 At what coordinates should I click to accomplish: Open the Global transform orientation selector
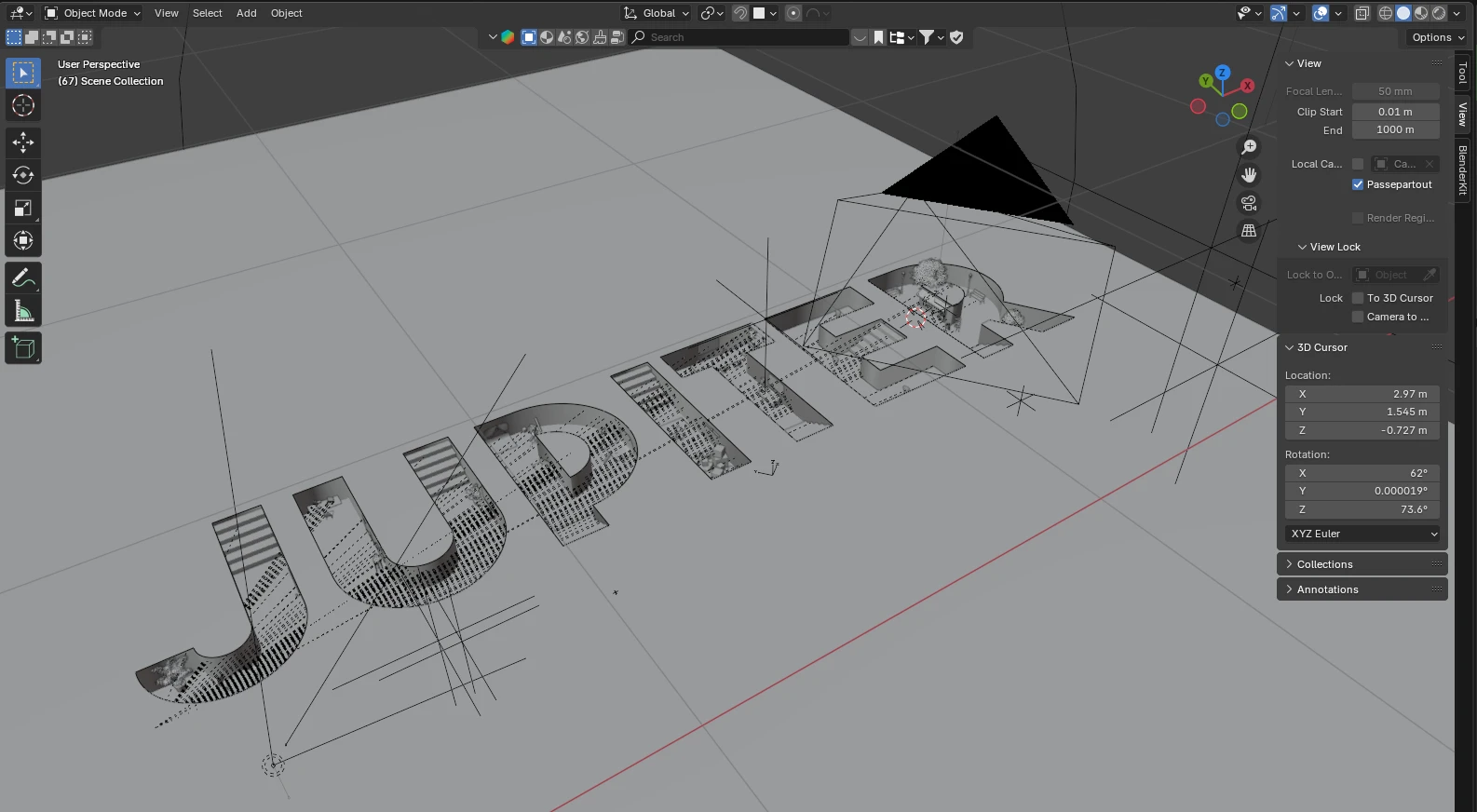click(657, 13)
